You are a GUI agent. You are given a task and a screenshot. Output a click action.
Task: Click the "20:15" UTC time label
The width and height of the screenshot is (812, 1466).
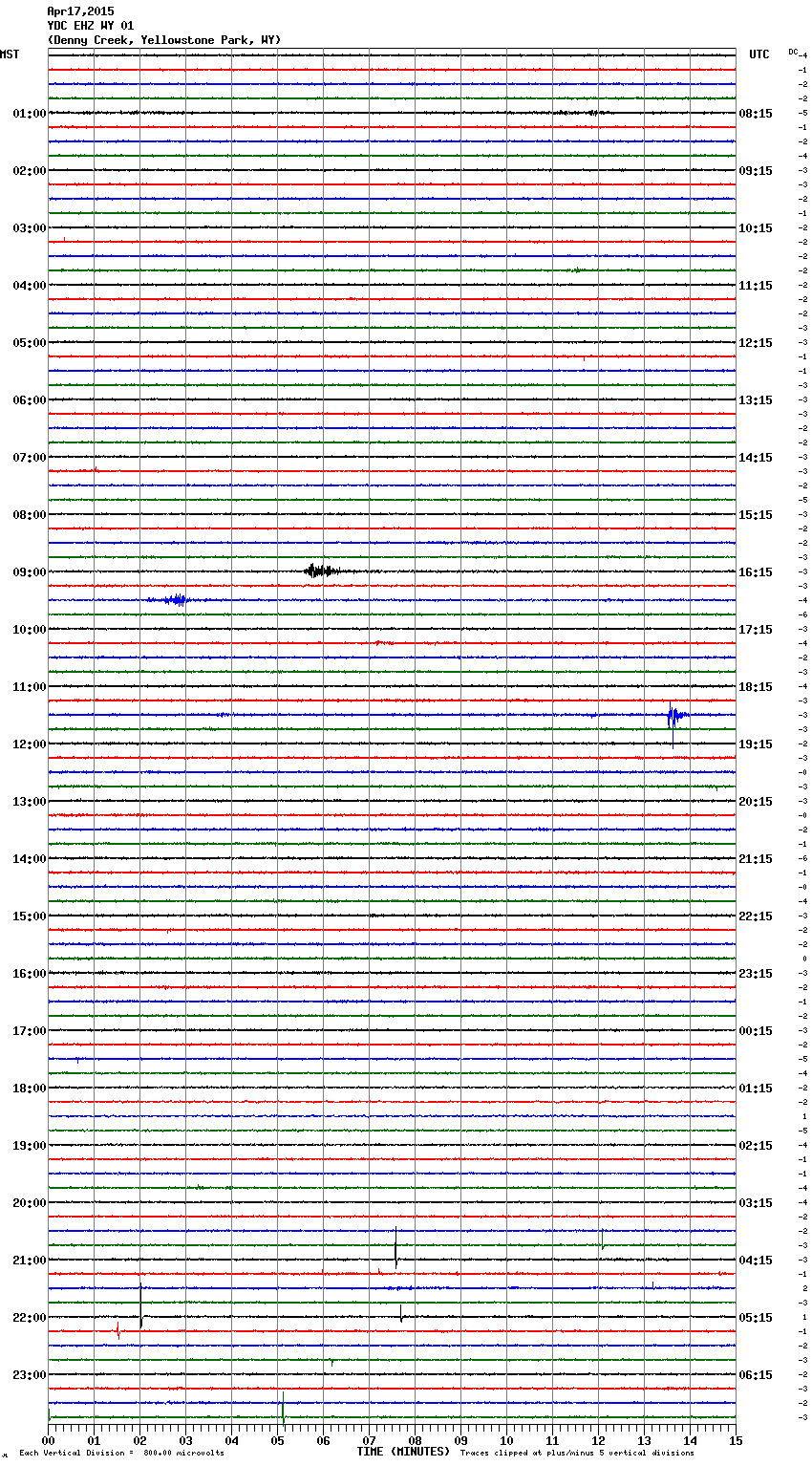(x=756, y=802)
